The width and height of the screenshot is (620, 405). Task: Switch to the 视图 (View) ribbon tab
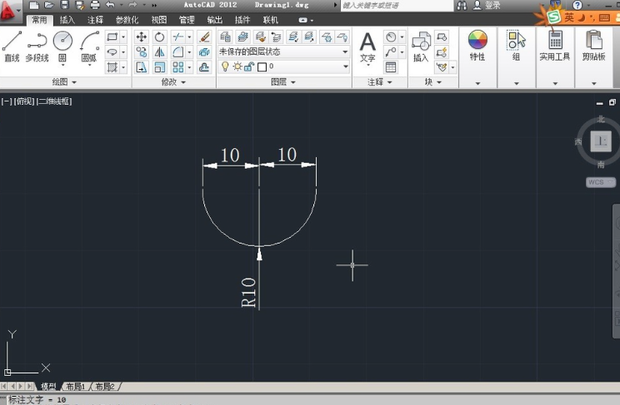[x=159, y=20]
